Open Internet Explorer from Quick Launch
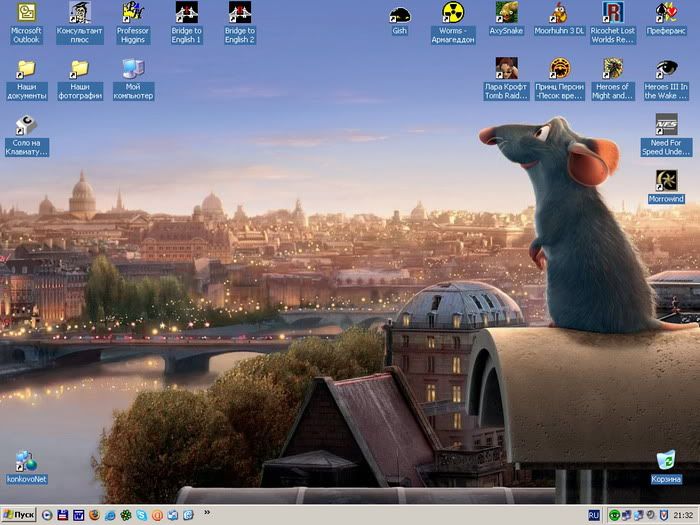The width and height of the screenshot is (700, 525). pos(110,515)
